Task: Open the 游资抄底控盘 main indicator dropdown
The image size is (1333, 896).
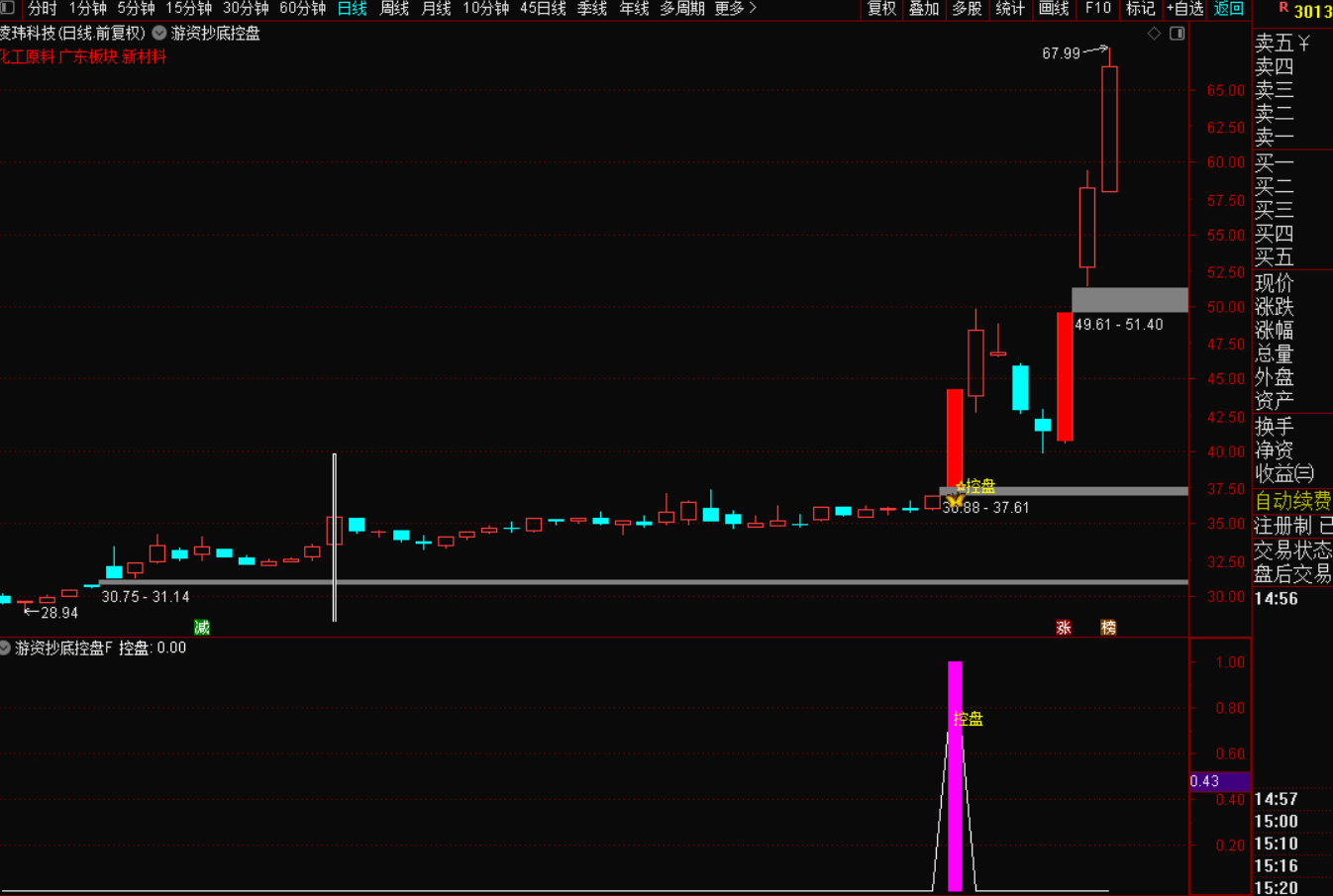Action: pyautogui.click(x=159, y=33)
